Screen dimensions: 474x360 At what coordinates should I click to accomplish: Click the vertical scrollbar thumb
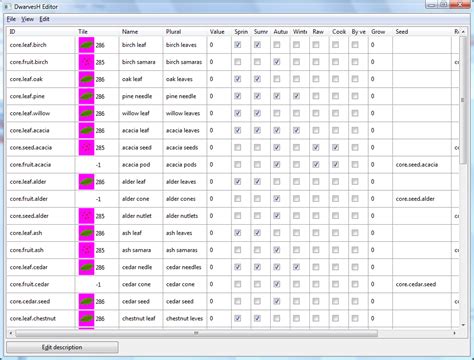[x=463, y=100]
